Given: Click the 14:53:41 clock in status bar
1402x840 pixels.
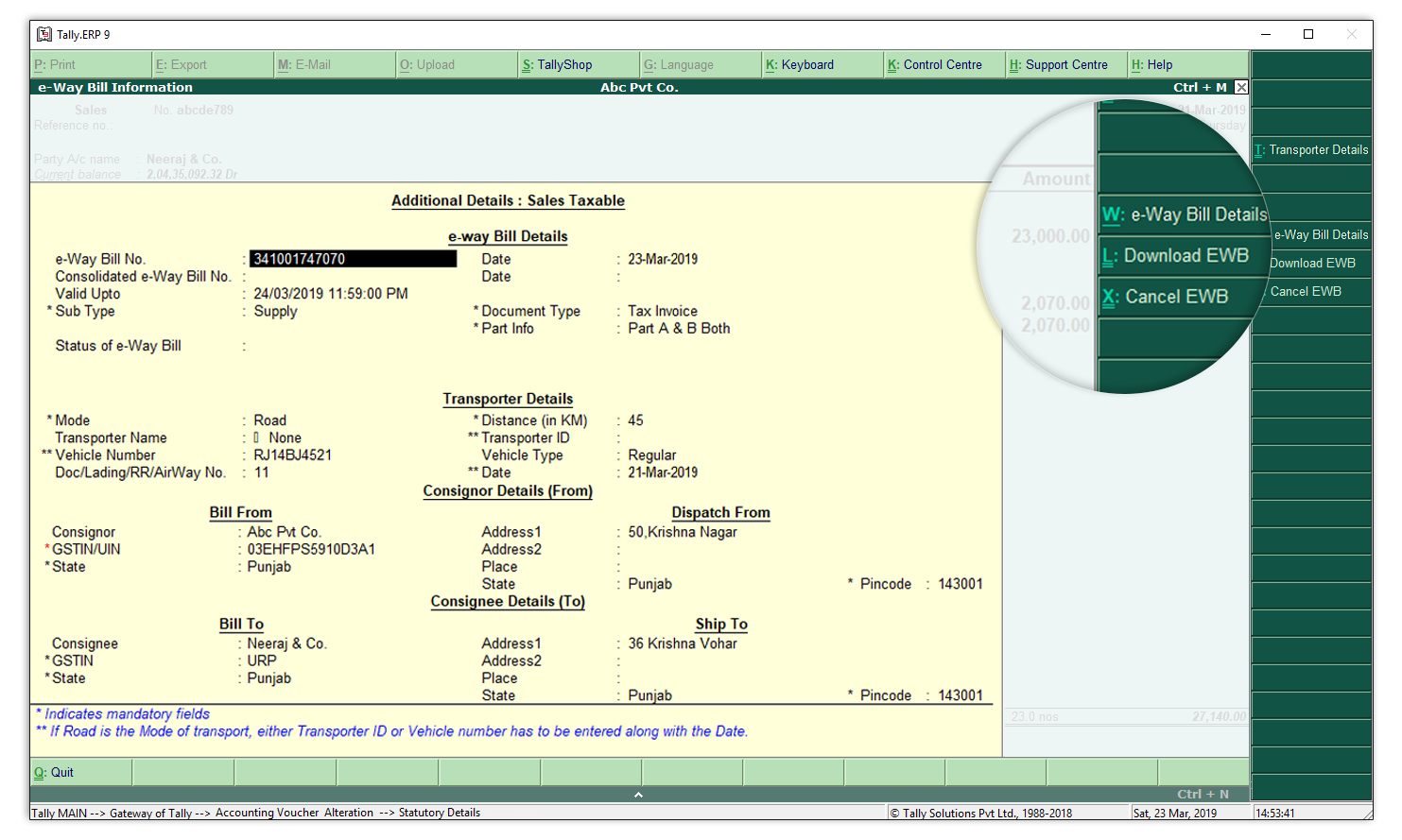Looking at the screenshot, I should coord(1275,814).
